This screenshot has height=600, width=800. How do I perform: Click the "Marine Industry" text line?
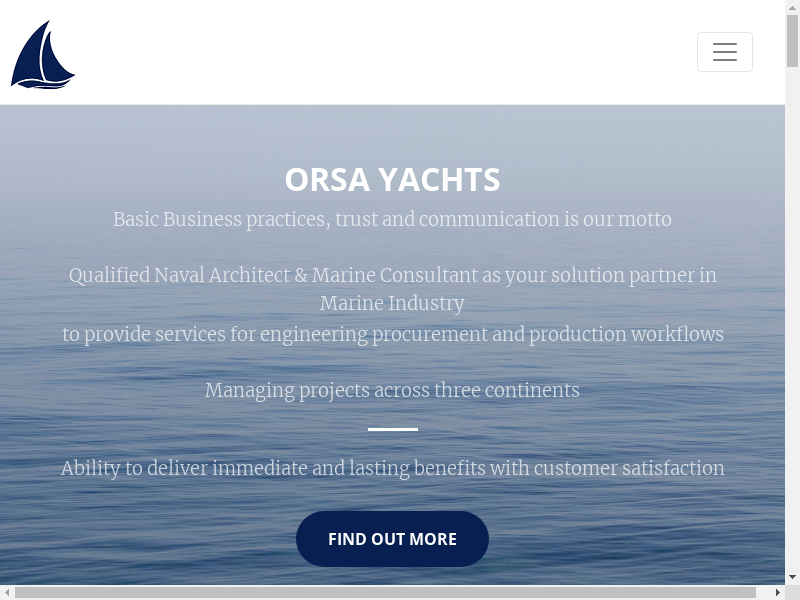[x=392, y=303]
